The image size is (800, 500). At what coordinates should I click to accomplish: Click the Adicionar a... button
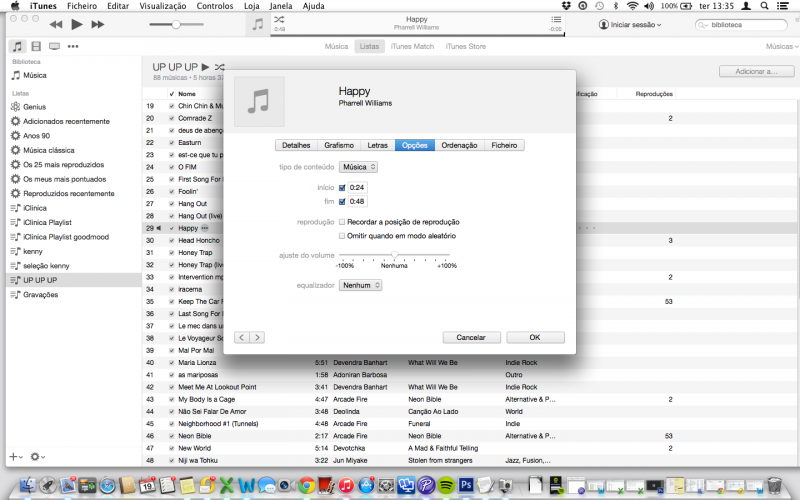756,71
